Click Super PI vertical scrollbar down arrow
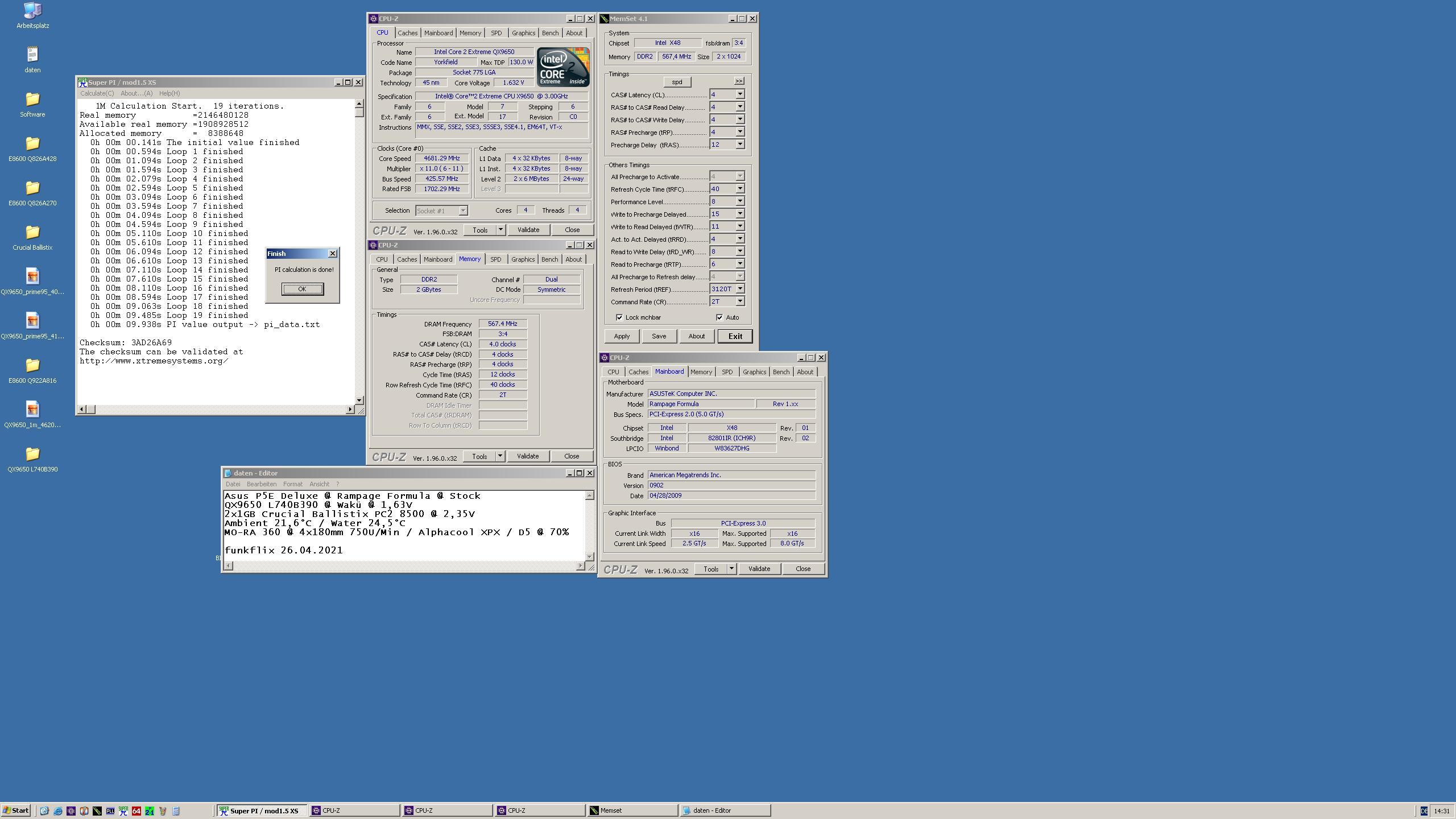 tap(359, 400)
